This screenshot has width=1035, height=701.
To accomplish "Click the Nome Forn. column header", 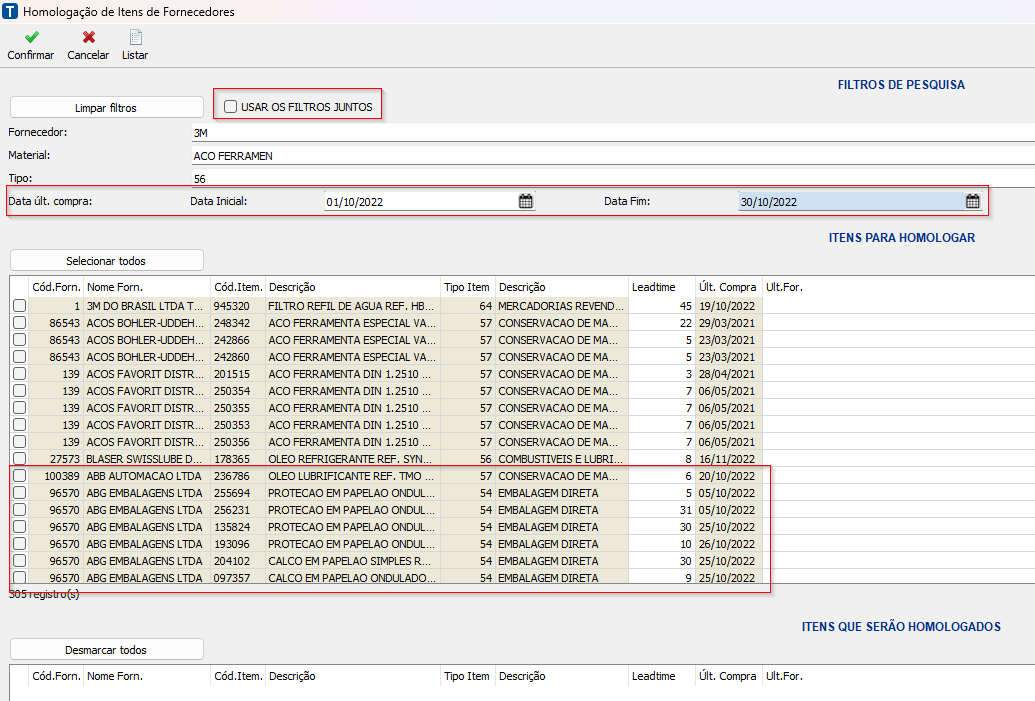I will 146,287.
